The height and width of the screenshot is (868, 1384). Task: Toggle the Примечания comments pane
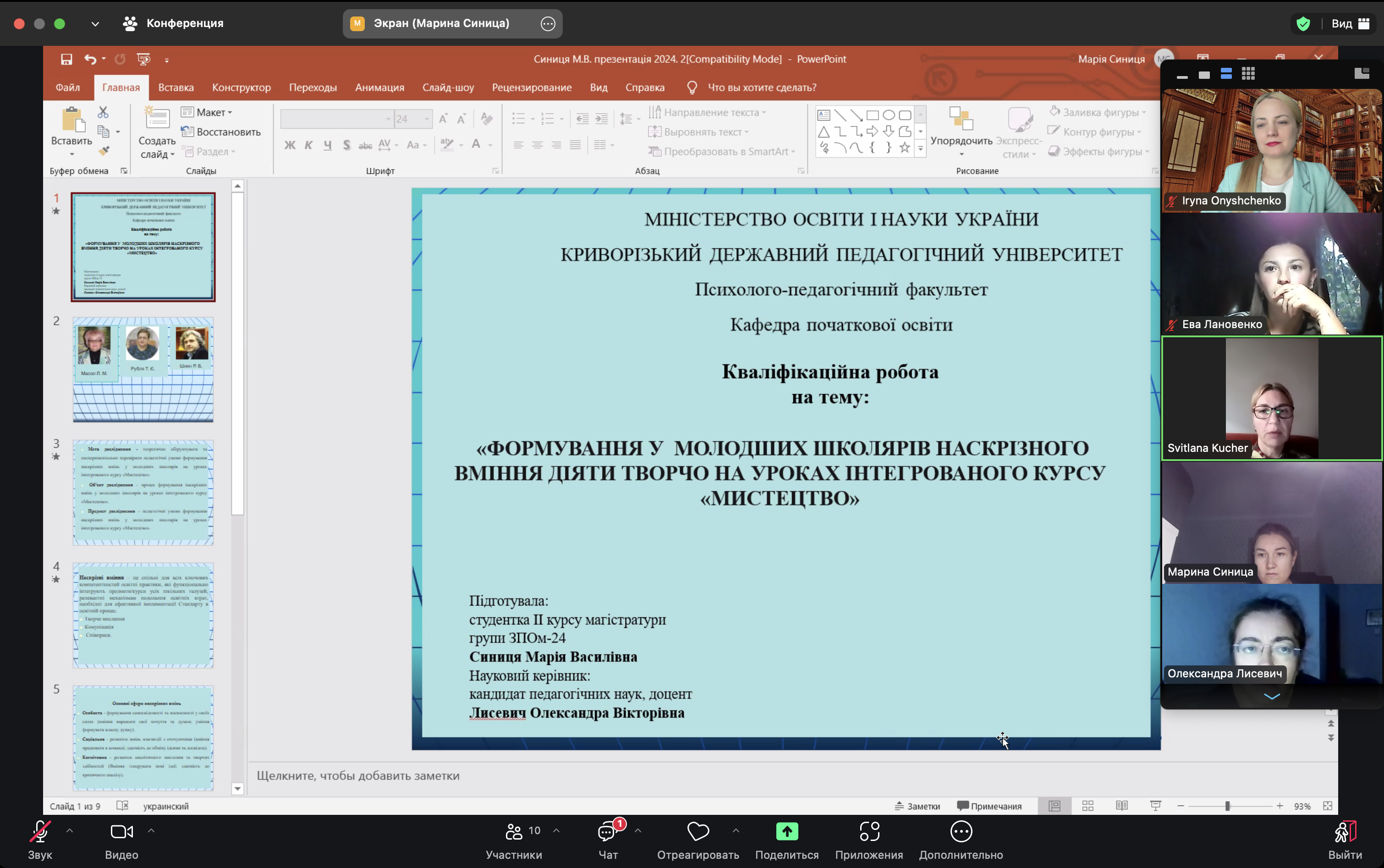(x=989, y=806)
